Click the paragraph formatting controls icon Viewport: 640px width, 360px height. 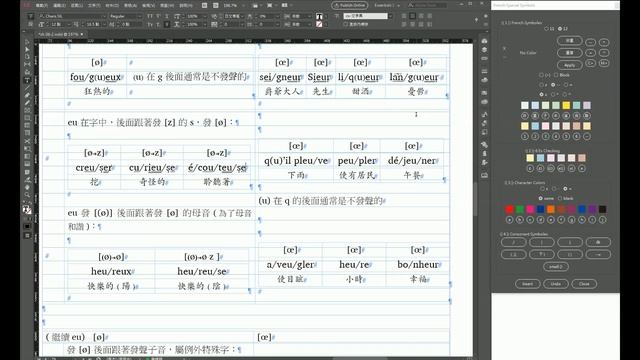click(x=31, y=24)
